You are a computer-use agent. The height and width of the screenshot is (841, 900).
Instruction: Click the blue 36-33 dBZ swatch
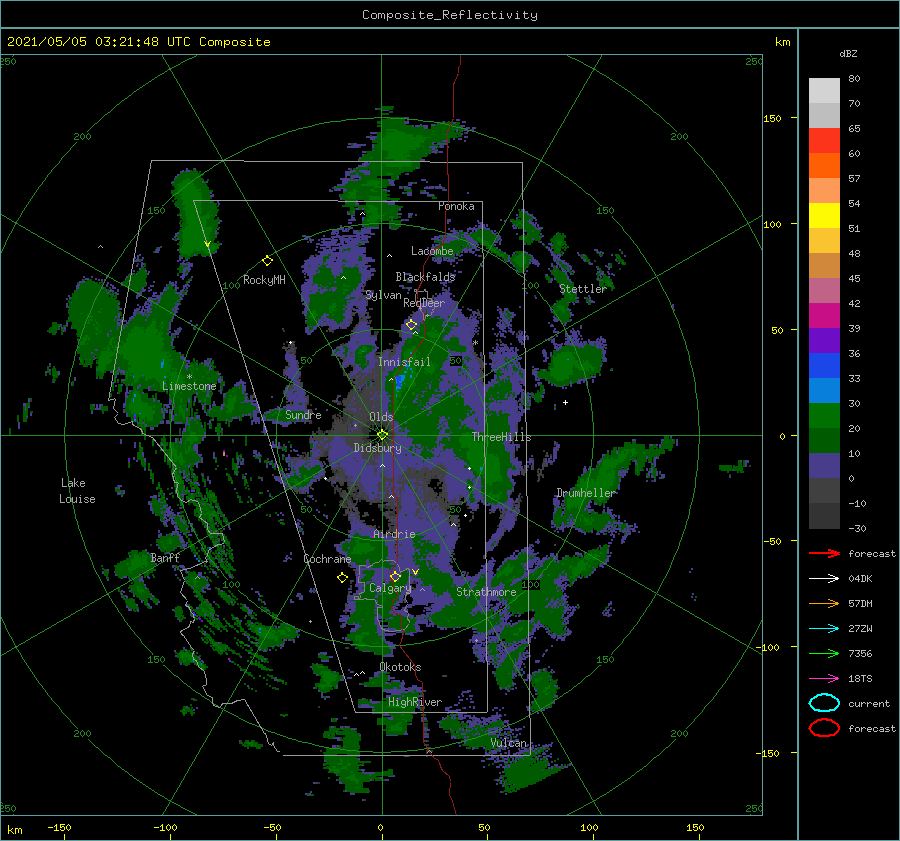click(824, 366)
